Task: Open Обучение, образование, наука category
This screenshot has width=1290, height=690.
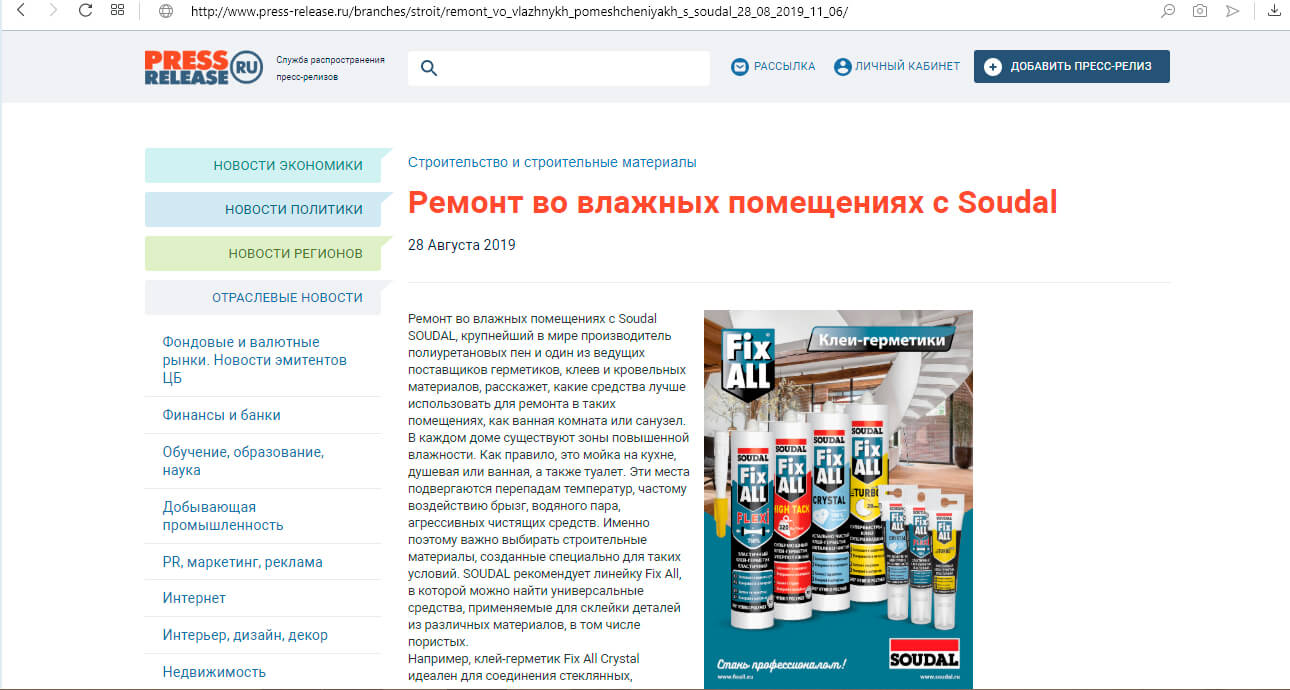Action: pyautogui.click(x=243, y=461)
